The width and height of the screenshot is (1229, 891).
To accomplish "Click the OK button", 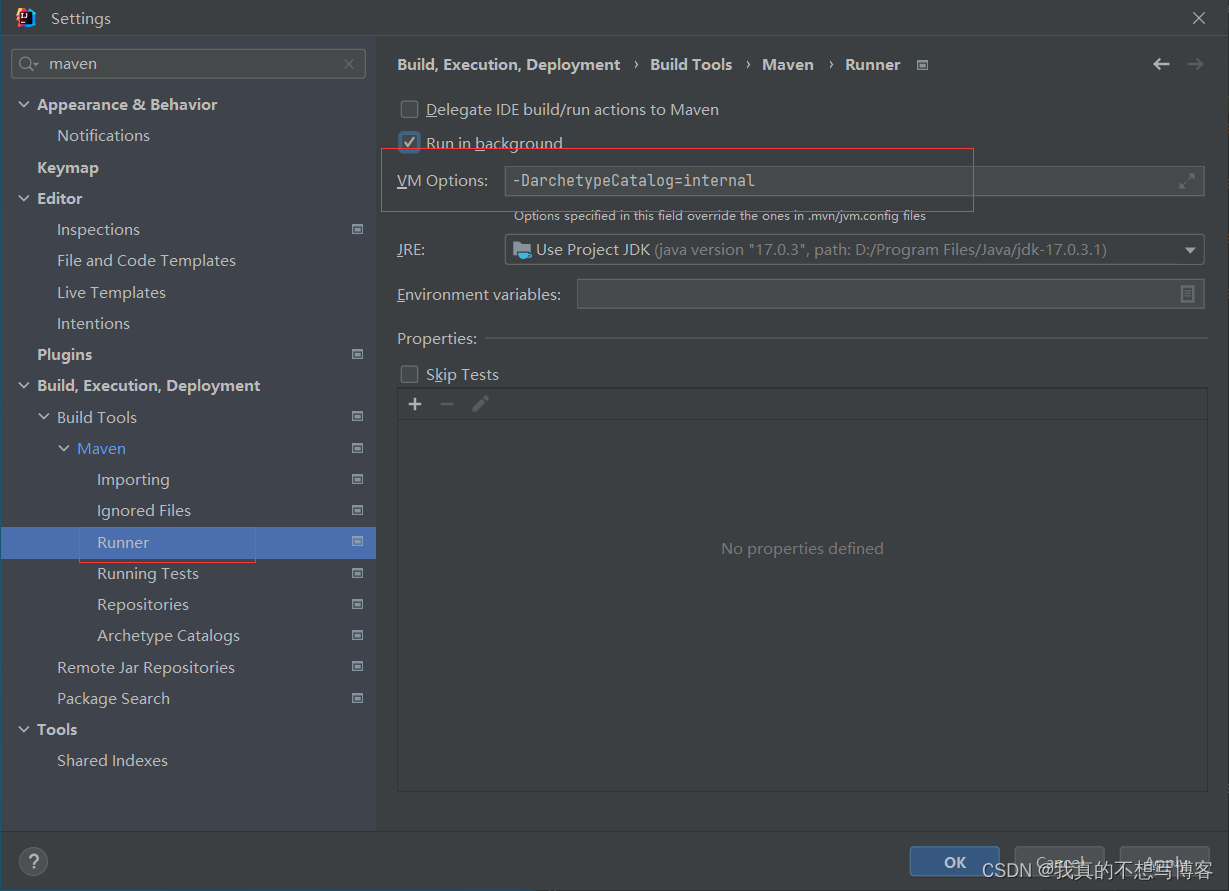I will [955, 862].
